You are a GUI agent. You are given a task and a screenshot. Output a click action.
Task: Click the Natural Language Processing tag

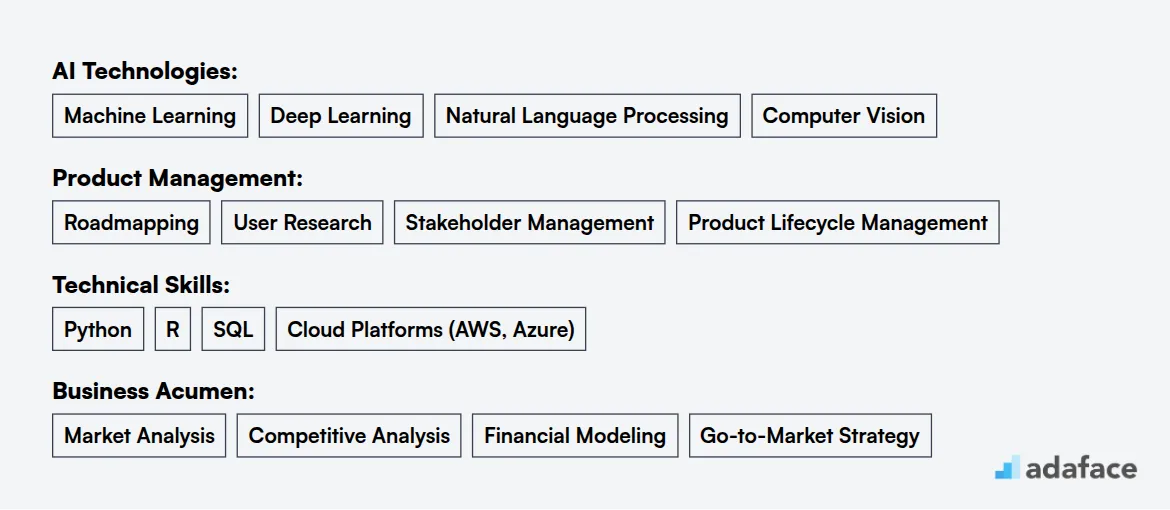[587, 116]
